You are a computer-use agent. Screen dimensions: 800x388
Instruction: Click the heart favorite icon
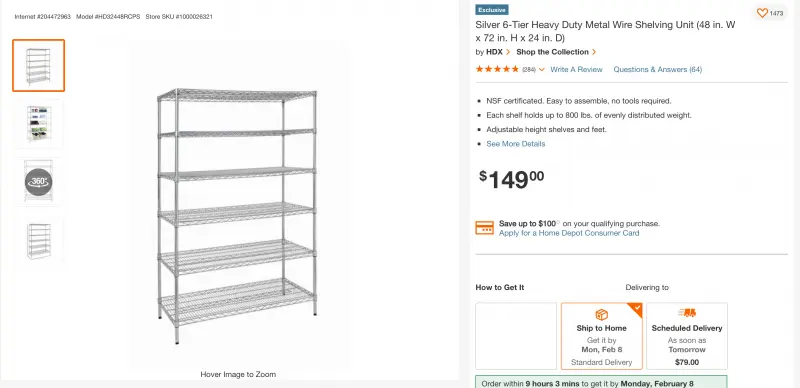point(762,13)
